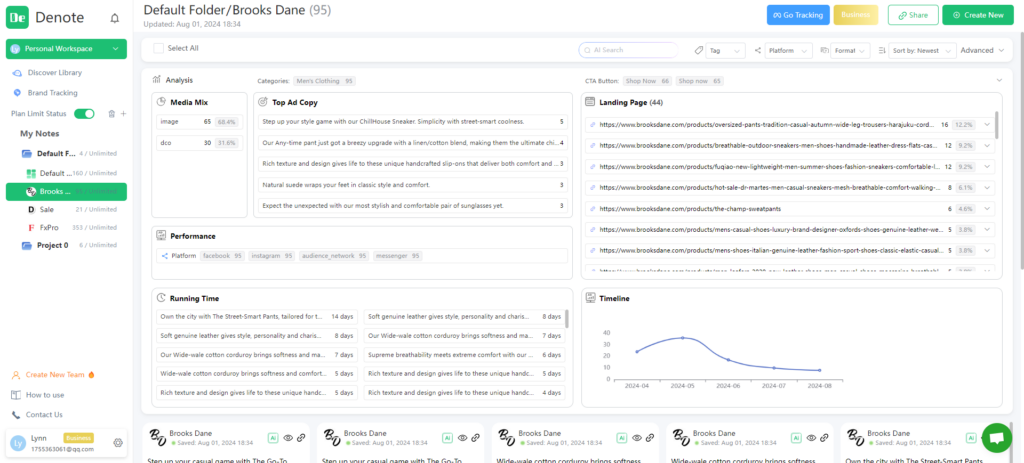Click Lynn's avatar icon
This screenshot has width=1024, height=463.
[x=18, y=443]
